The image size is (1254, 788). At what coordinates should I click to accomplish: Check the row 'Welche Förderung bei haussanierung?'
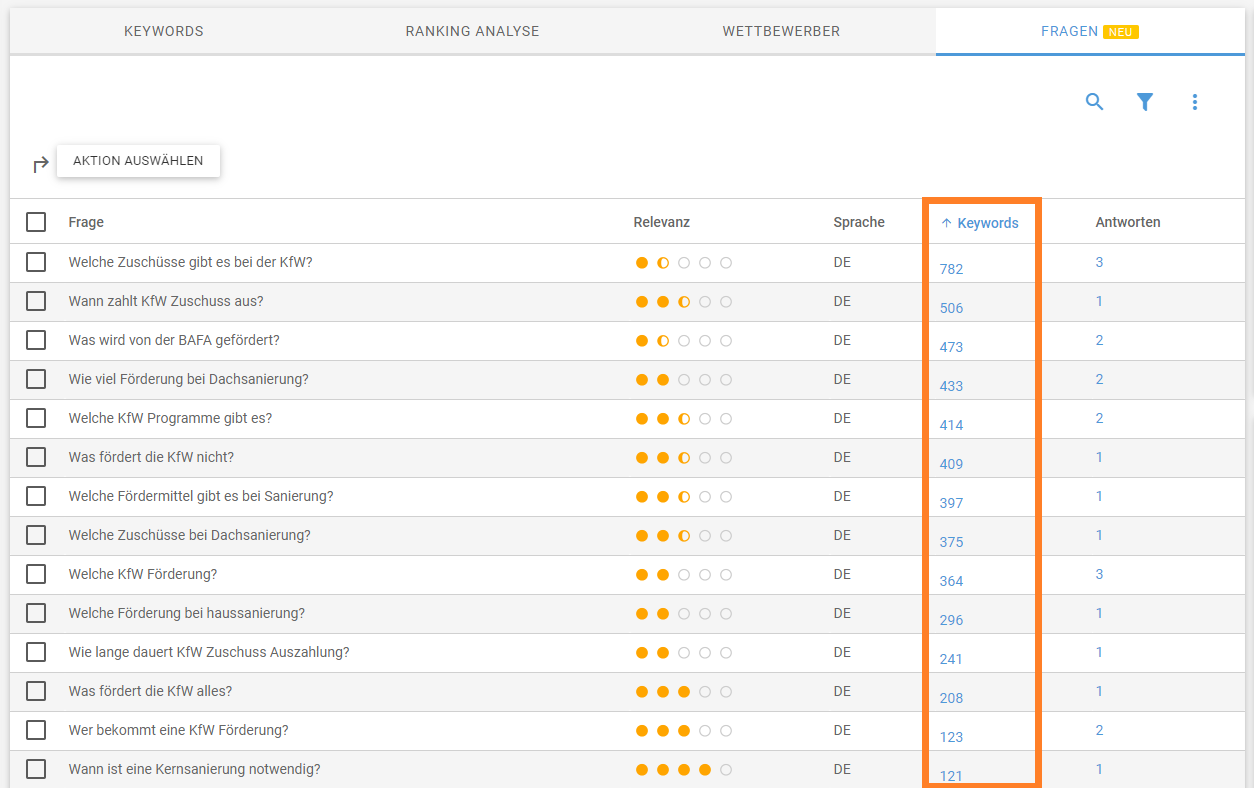36,613
